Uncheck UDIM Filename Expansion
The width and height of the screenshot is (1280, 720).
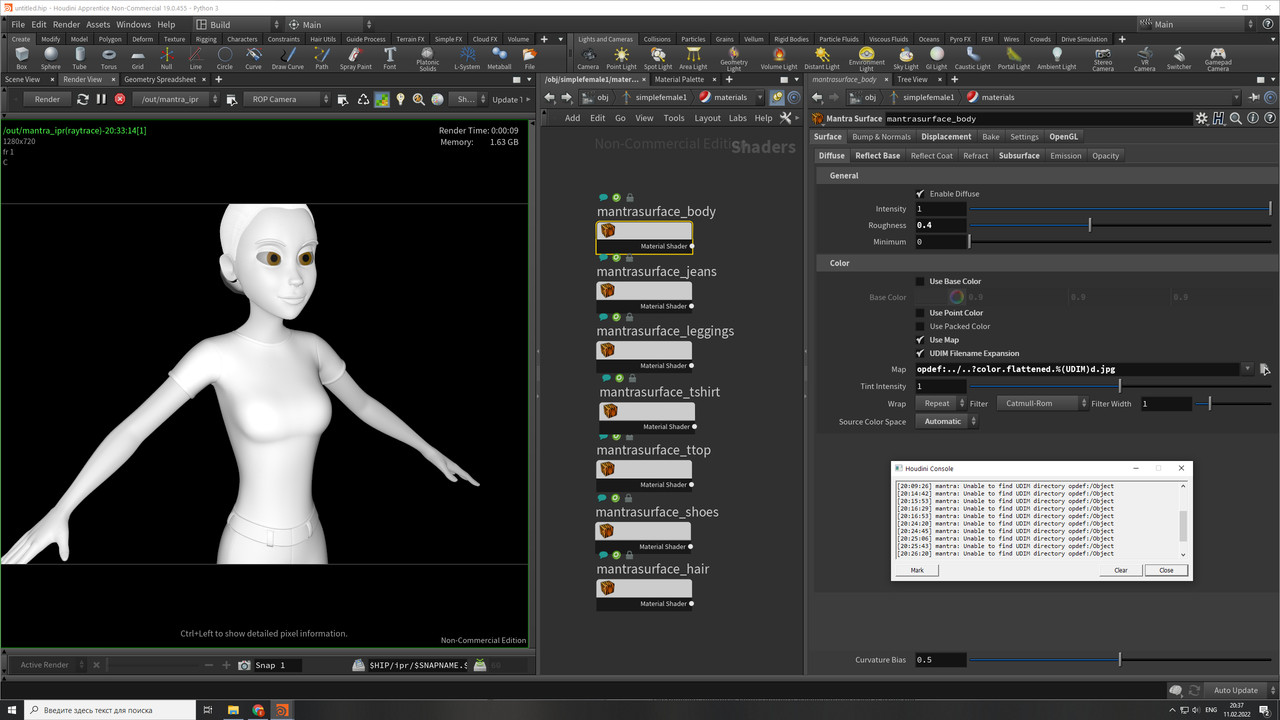point(920,353)
